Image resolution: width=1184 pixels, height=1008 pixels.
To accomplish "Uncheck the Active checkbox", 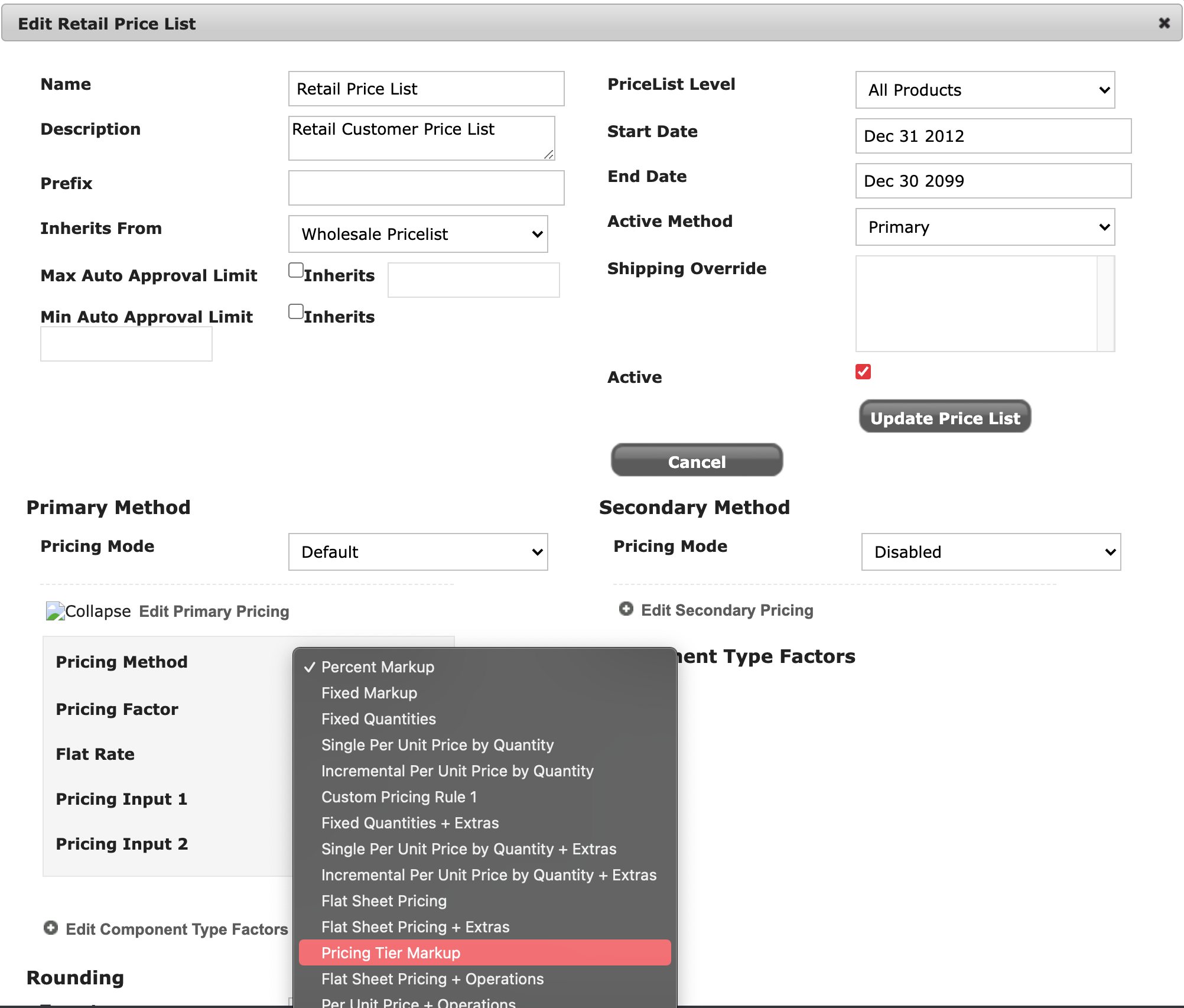I will pyautogui.click(x=863, y=372).
